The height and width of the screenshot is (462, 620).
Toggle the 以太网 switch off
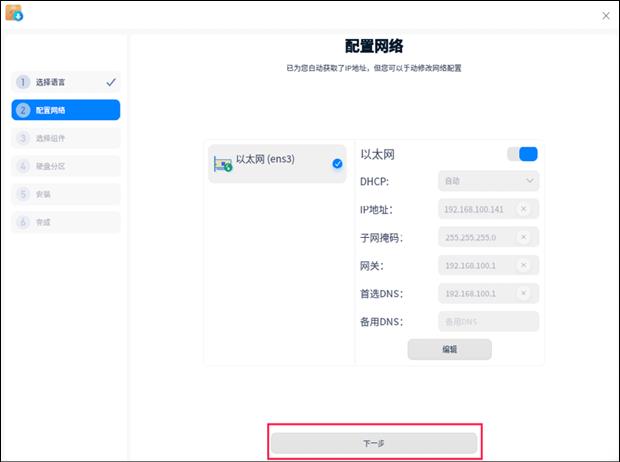(x=523, y=154)
